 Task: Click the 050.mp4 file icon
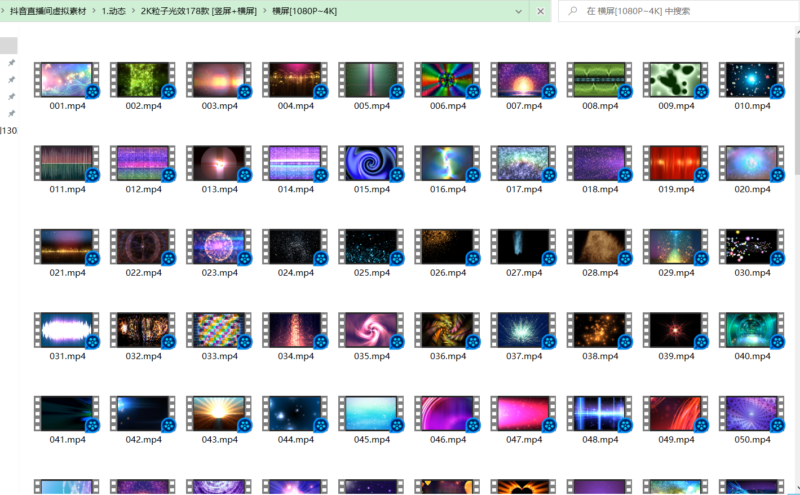click(x=750, y=412)
